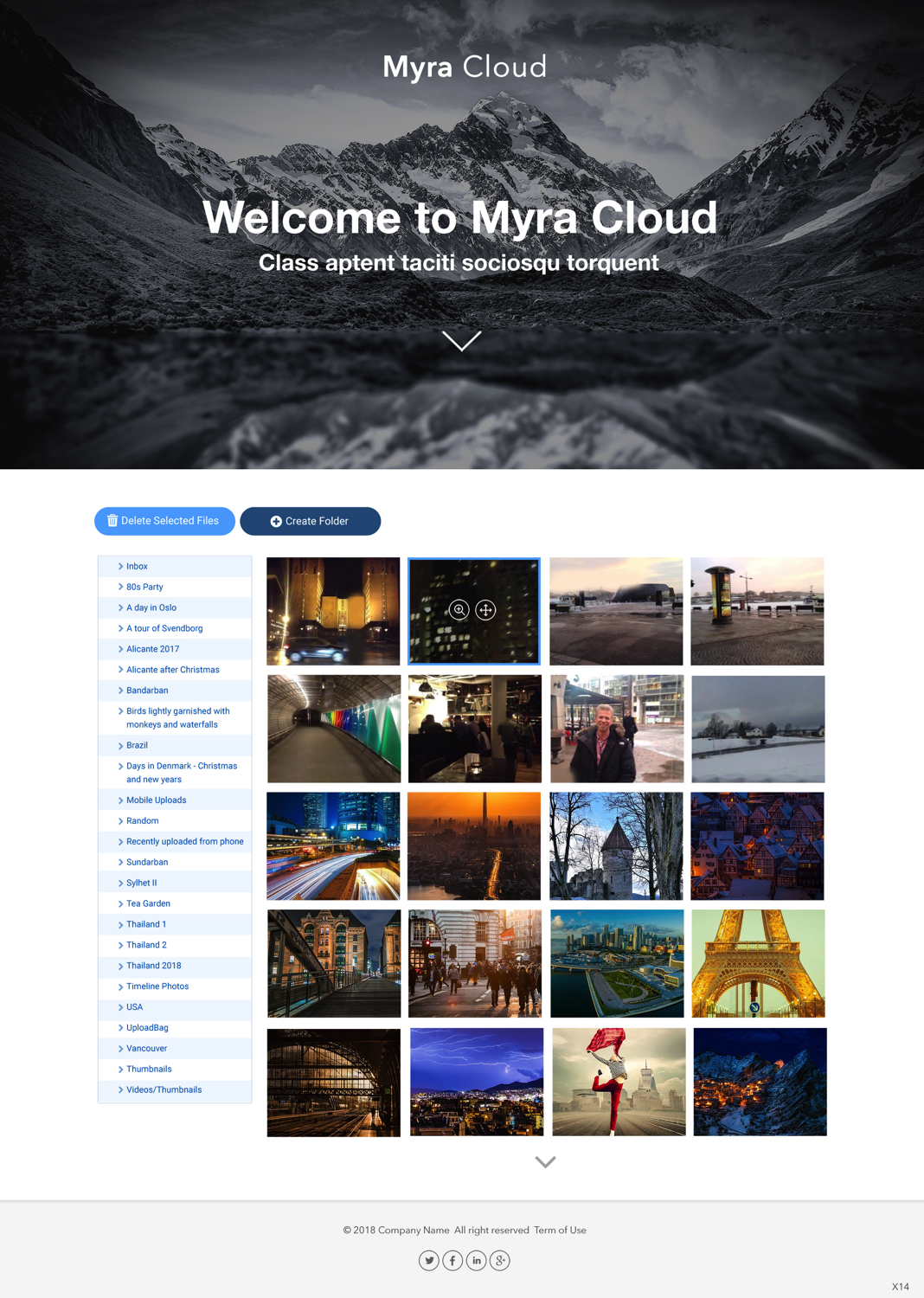This screenshot has height=1298, width=924.
Task: Open the Term of Use link
Action: click(x=560, y=1230)
